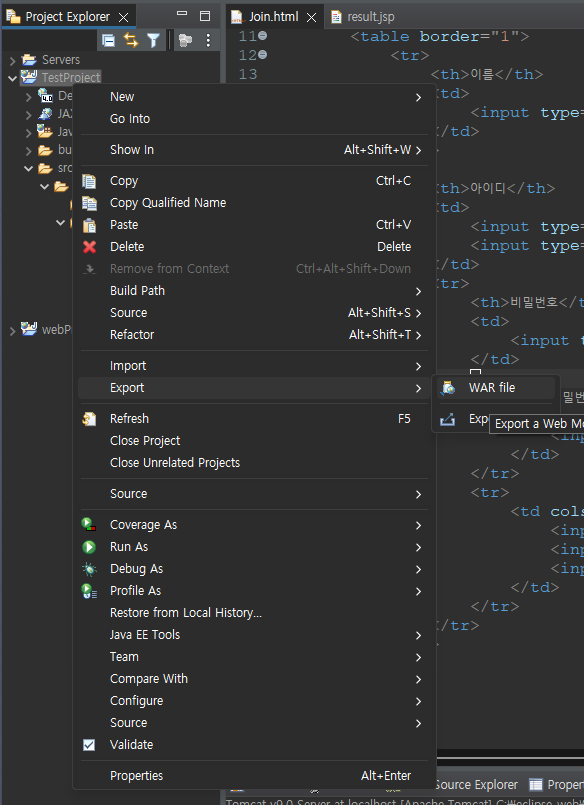The width and height of the screenshot is (584, 805).
Task: Click the Coverage As icon
Action: coord(90,524)
